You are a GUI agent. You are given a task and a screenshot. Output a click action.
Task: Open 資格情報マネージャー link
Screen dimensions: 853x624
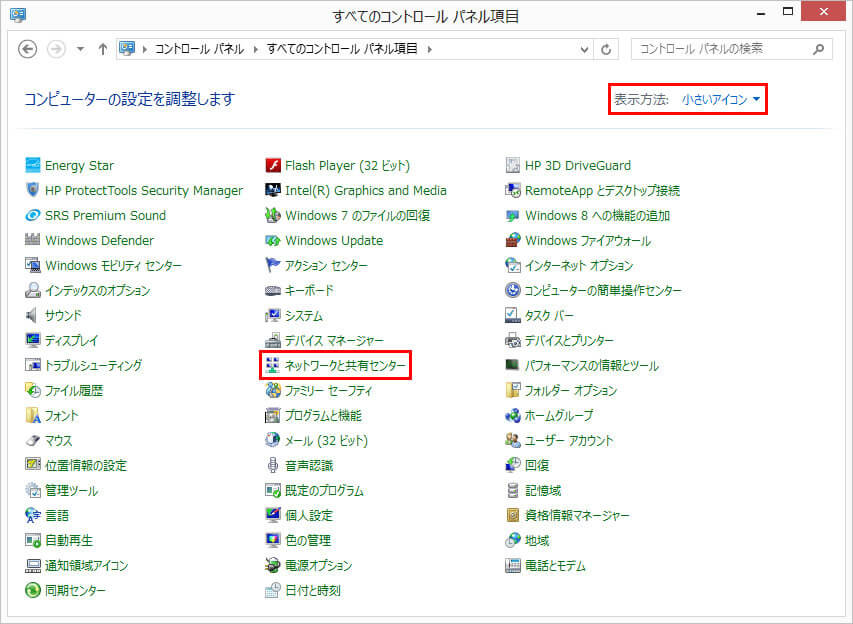point(577,515)
